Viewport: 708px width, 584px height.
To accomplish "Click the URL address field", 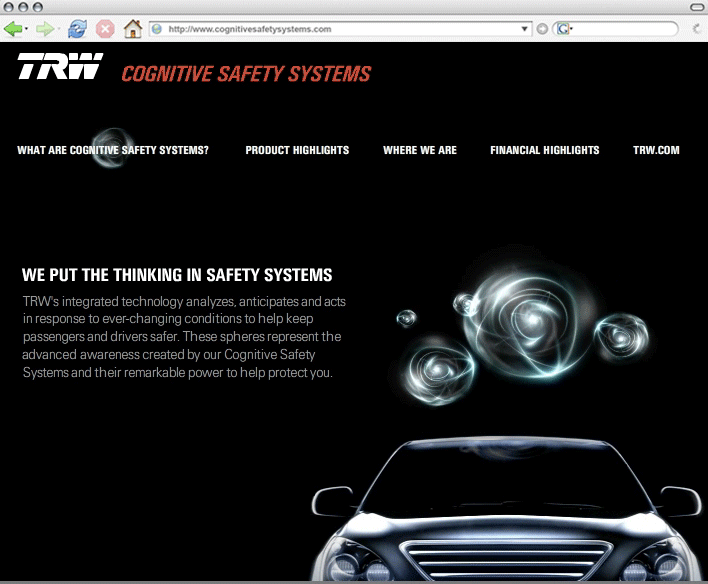I will coord(342,29).
